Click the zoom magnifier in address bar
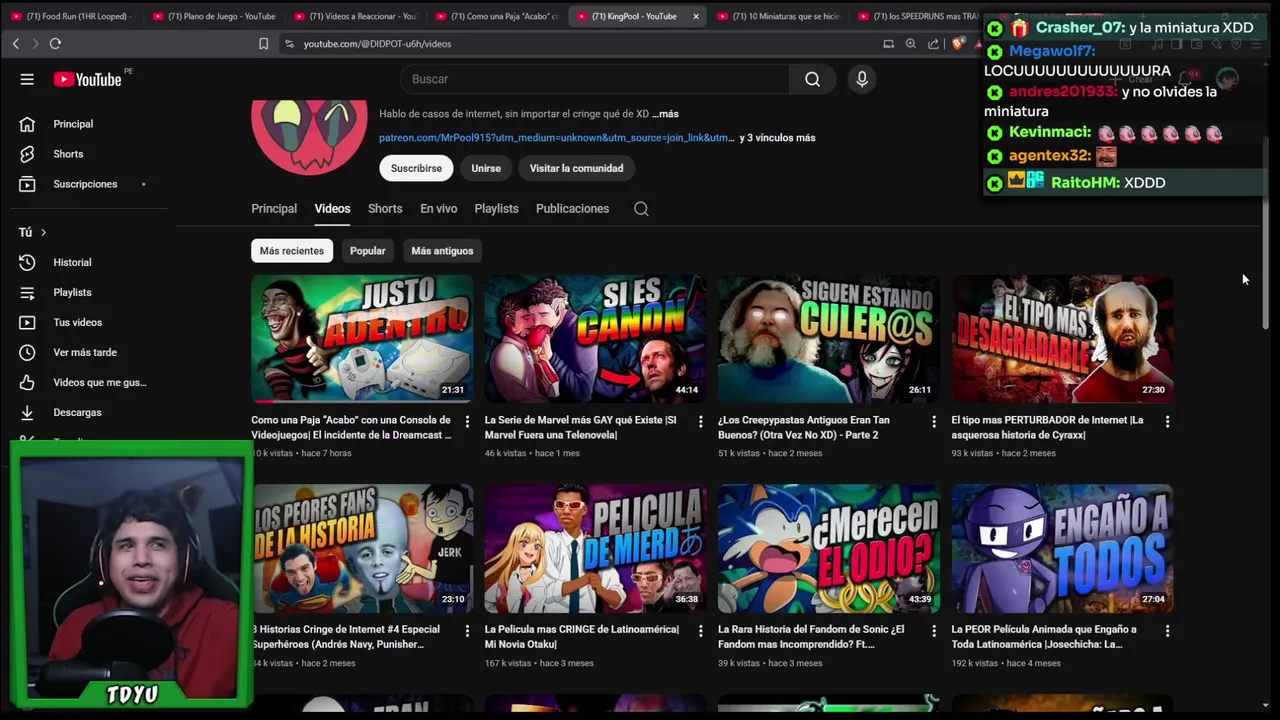Viewport: 1280px width, 720px height. (910, 44)
